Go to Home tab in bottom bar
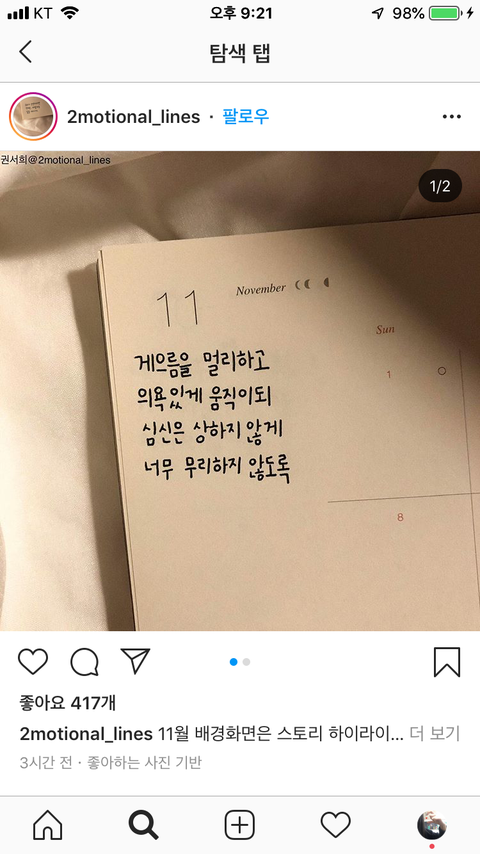Image resolution: width=480 pixels, height=854 pixels. [x=48, y=825]
